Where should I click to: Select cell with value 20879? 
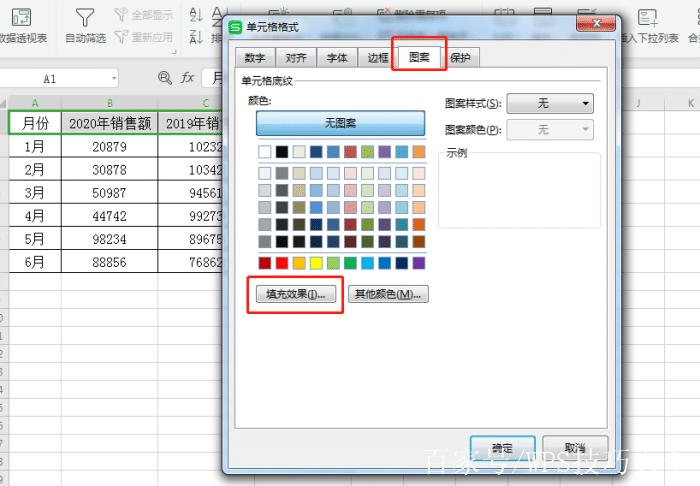(109, 146)
